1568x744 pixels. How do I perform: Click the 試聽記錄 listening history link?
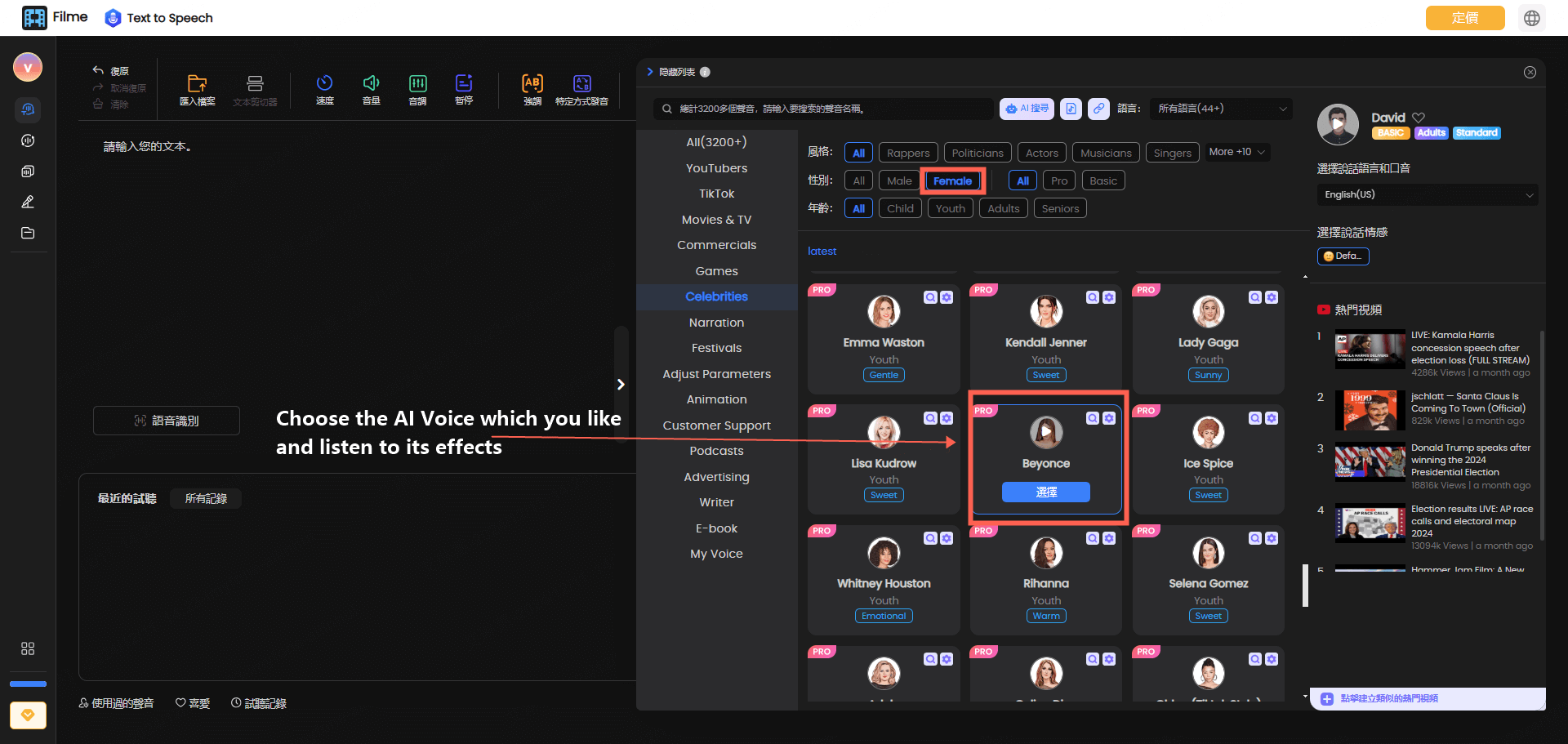tap(259, 703)
